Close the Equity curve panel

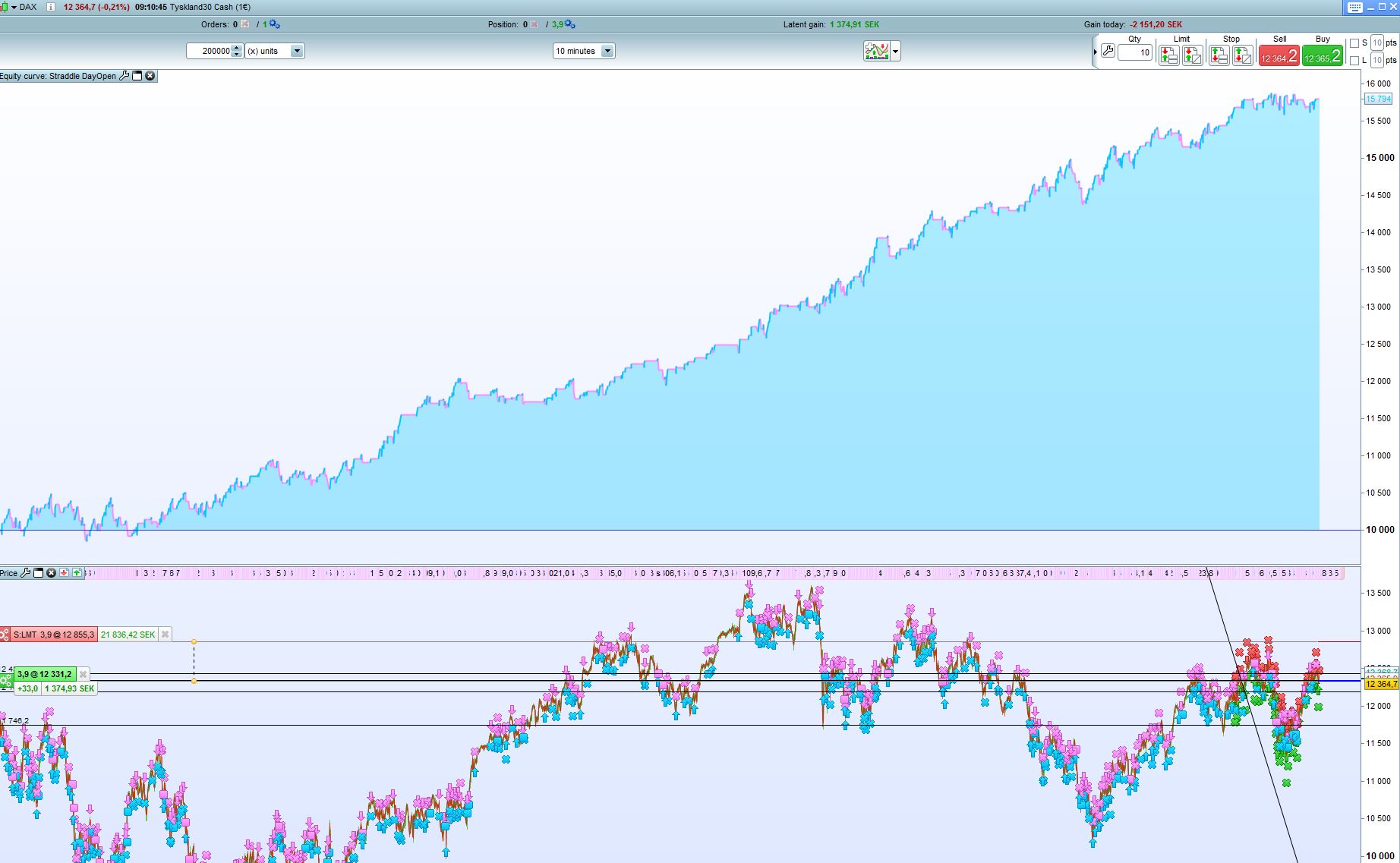click(150, 76)
